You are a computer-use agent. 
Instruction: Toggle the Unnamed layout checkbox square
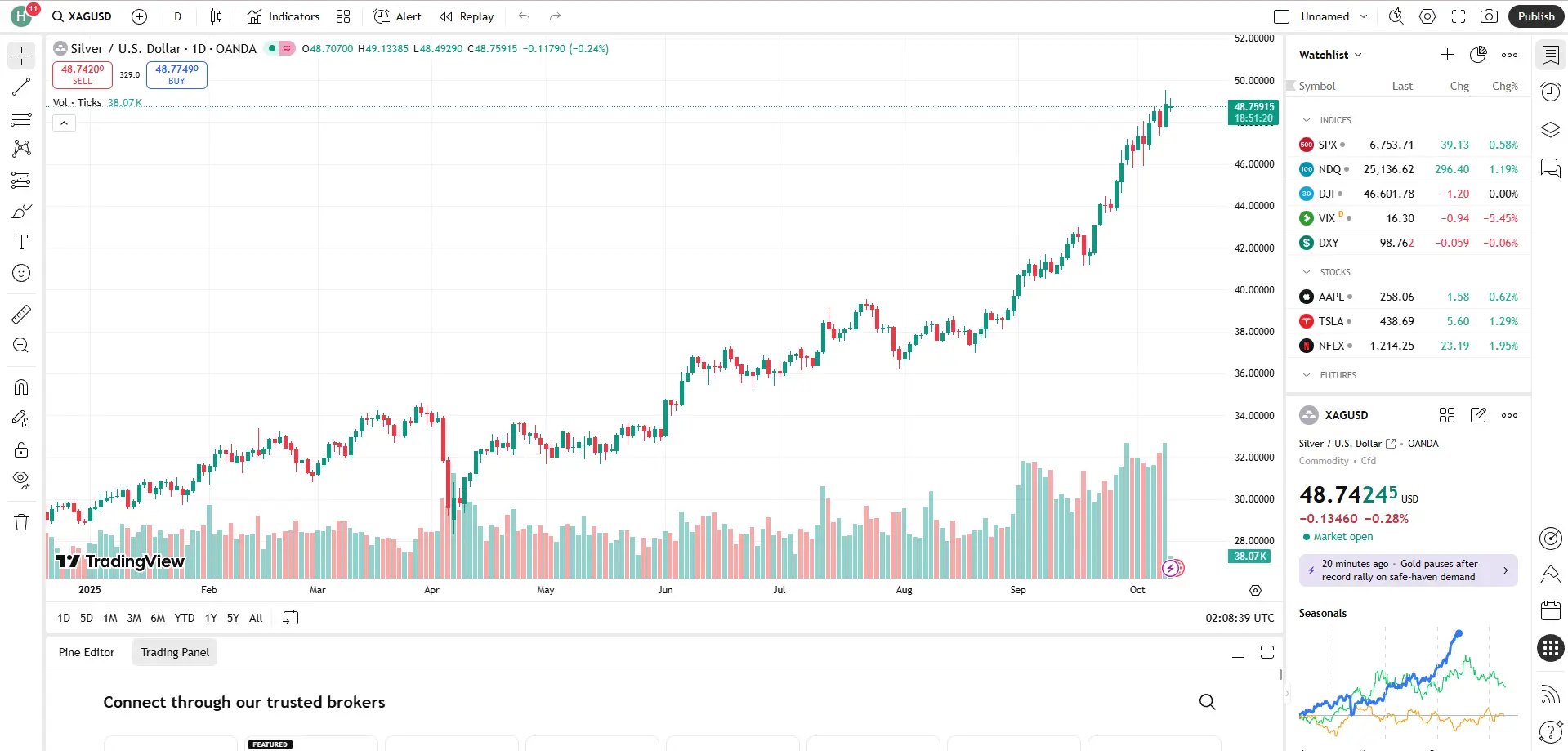click(1281, 16)
